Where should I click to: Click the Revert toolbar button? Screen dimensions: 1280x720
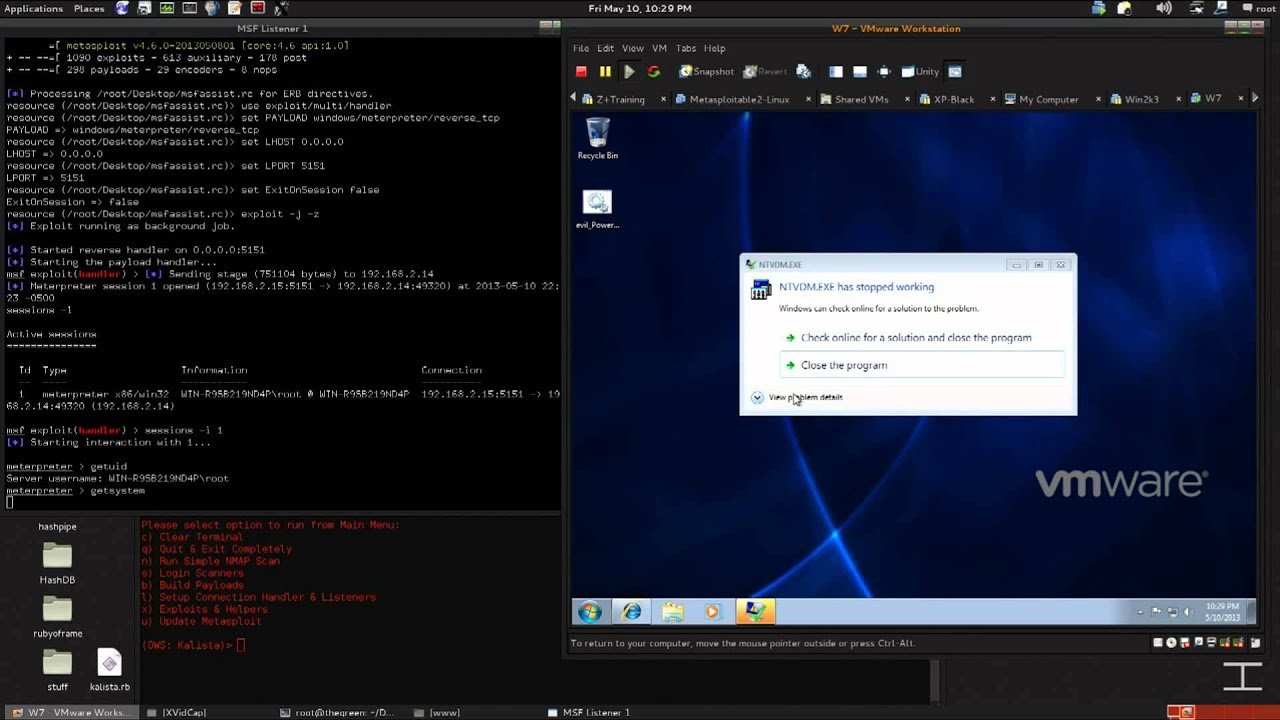tap(765, 71)
